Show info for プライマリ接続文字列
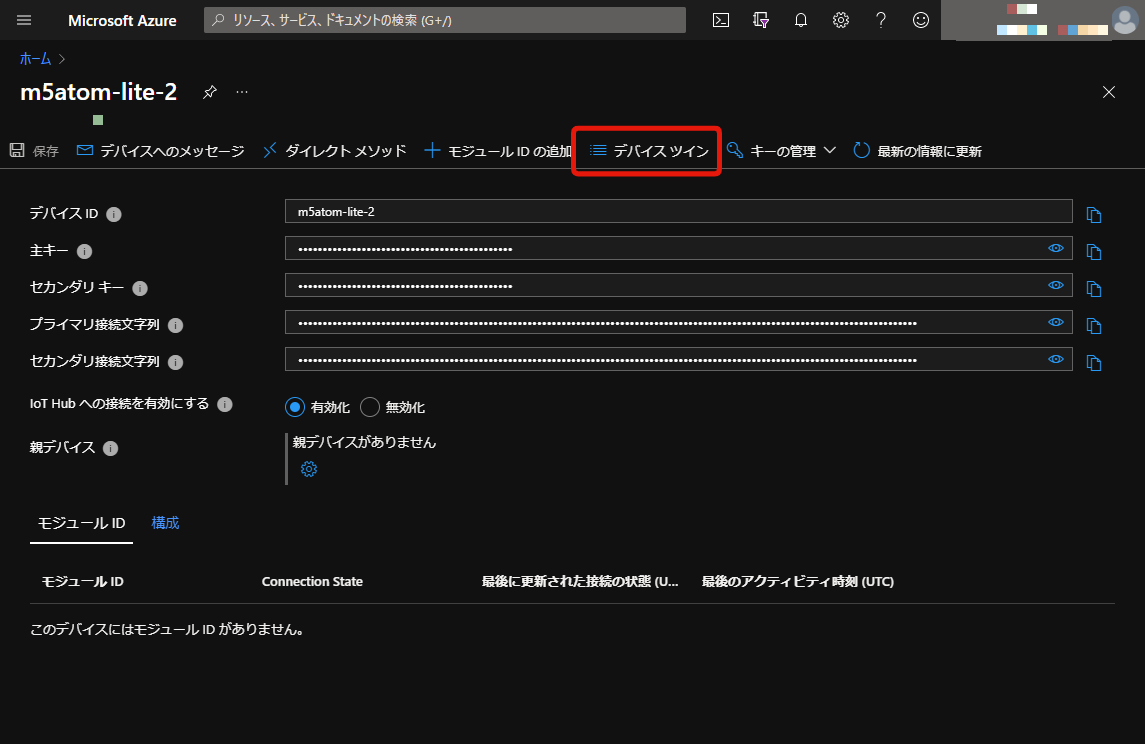The image size is (1145, 744). (175, 325)
